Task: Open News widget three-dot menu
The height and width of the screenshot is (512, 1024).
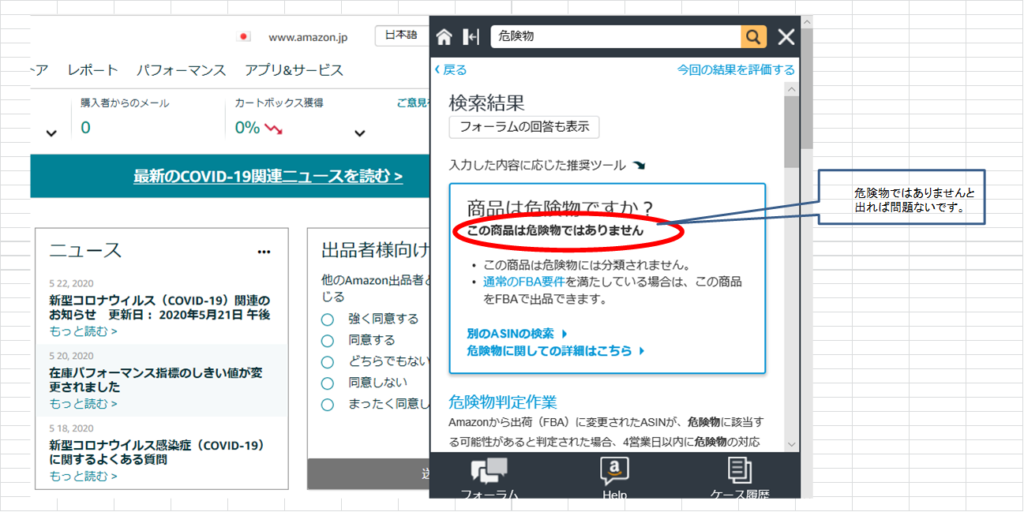Action: click(264, 251)
